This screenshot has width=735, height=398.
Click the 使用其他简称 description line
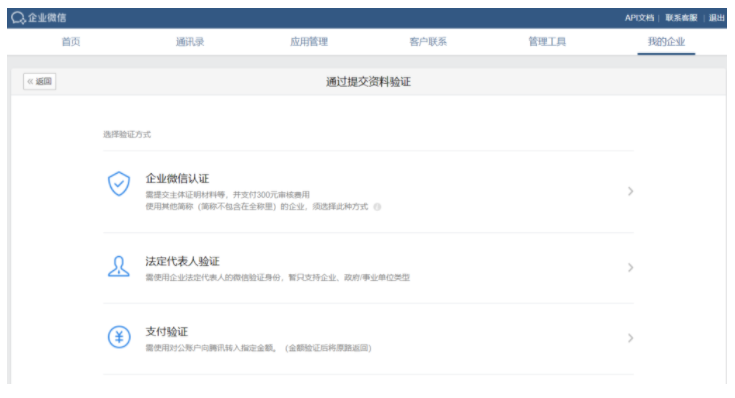(x=256, y=207)
